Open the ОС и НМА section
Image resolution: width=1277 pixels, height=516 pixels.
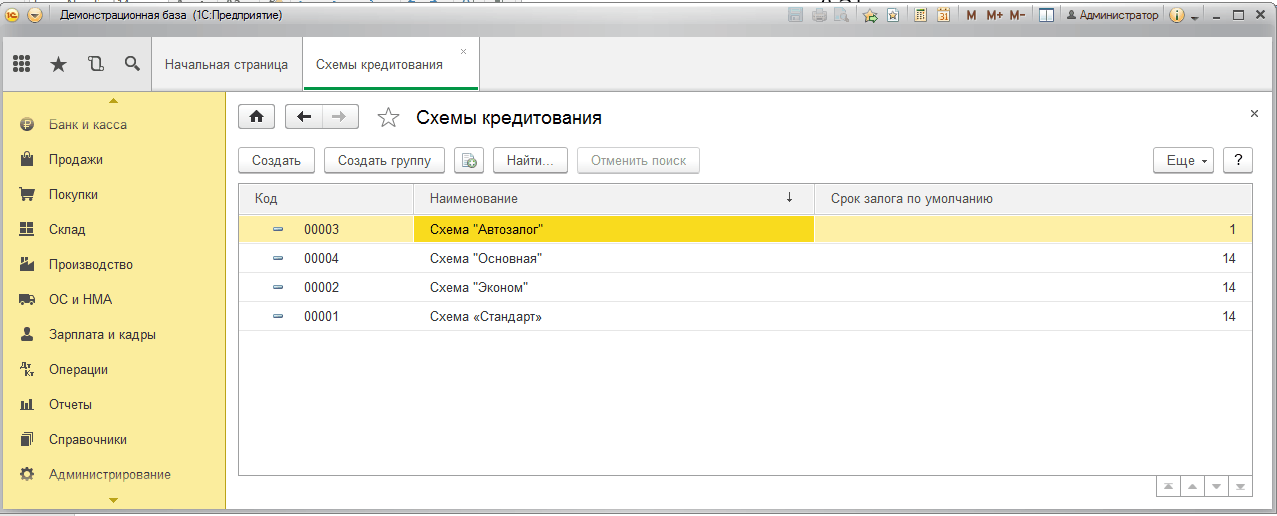tap(113, 300)
